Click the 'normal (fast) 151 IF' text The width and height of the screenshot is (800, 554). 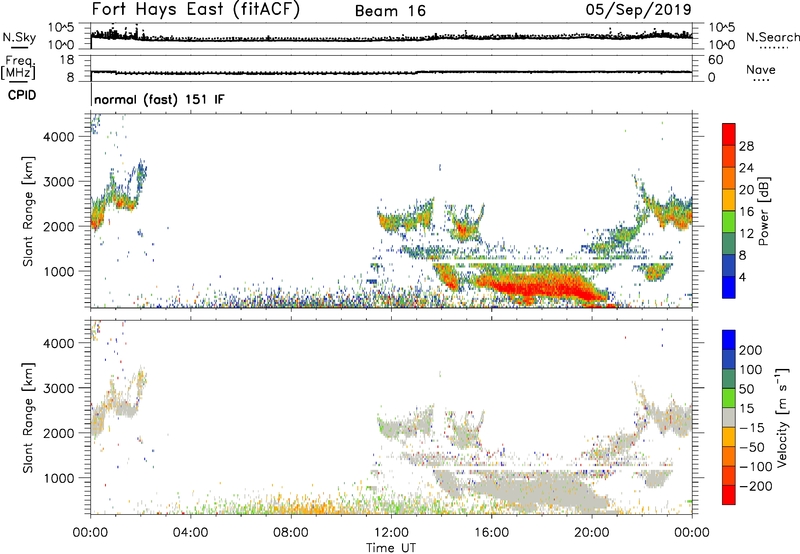click(159, 99)
